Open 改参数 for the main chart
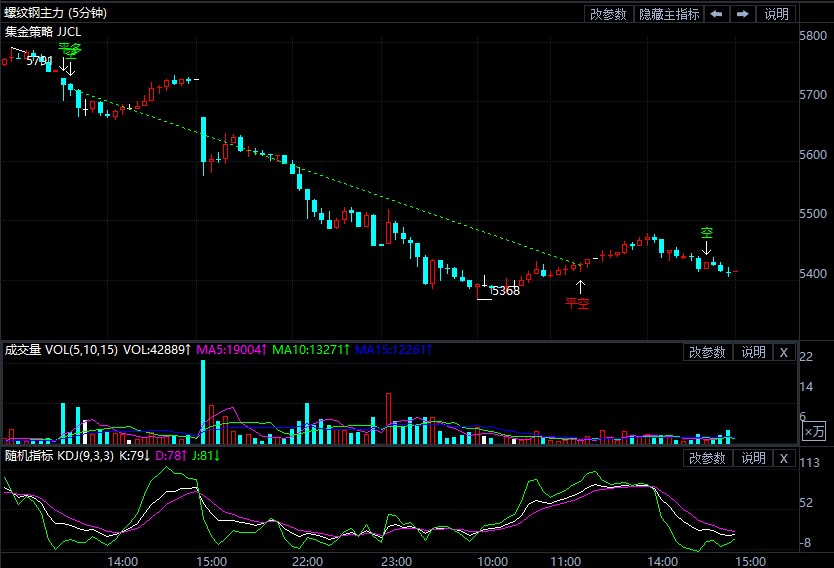The height and width of the screenshot is (568, 834). [x=608, y=14]
